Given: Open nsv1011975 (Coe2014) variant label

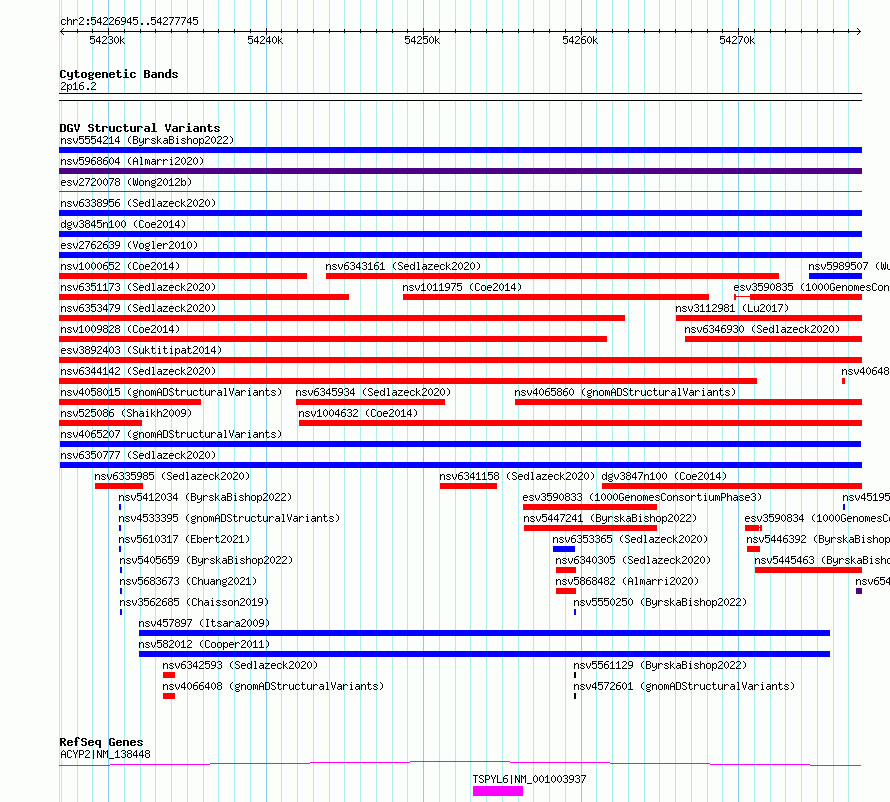Looking at the screenshot, I should coord(462,287).
